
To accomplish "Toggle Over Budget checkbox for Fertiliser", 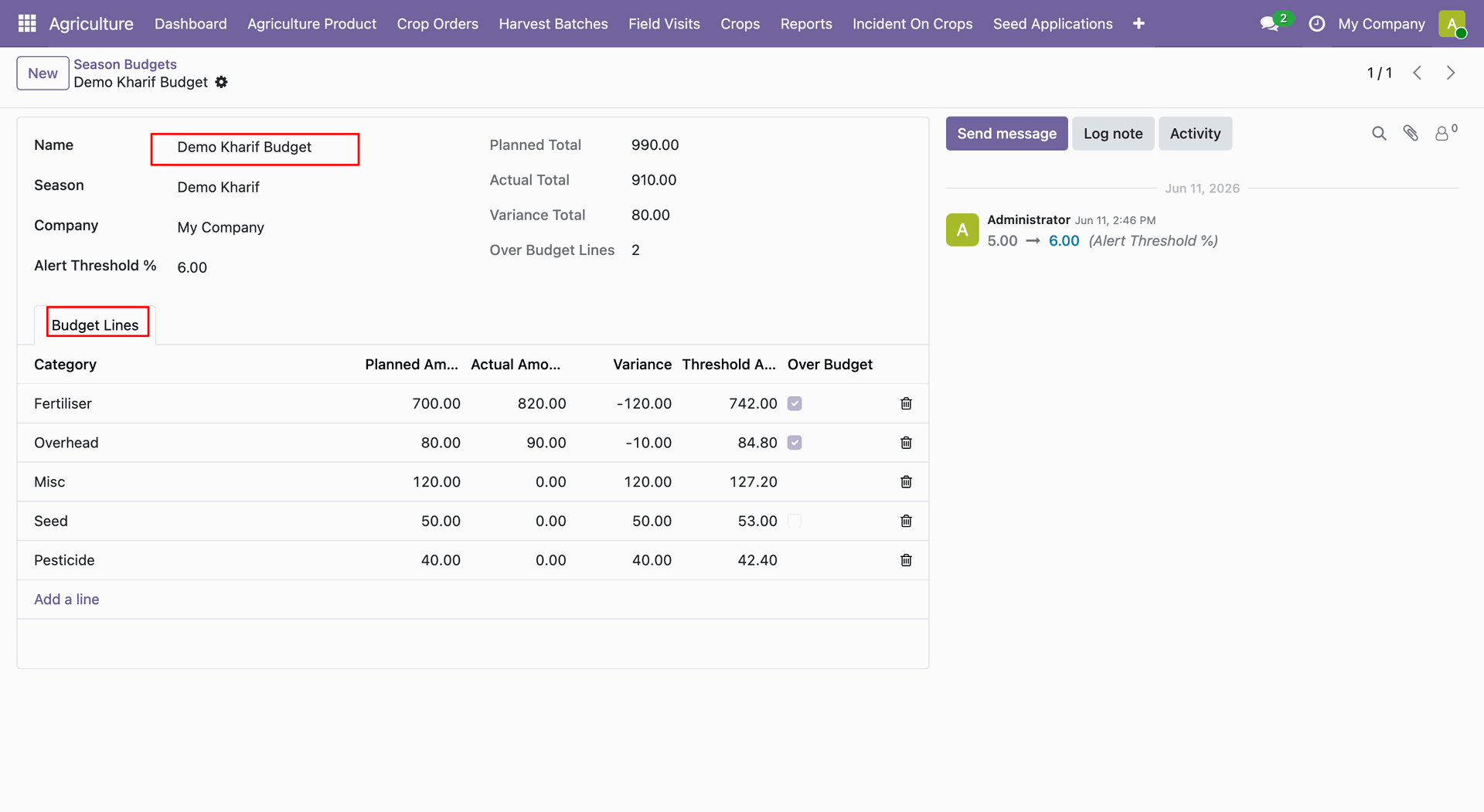I will [795, 403].
